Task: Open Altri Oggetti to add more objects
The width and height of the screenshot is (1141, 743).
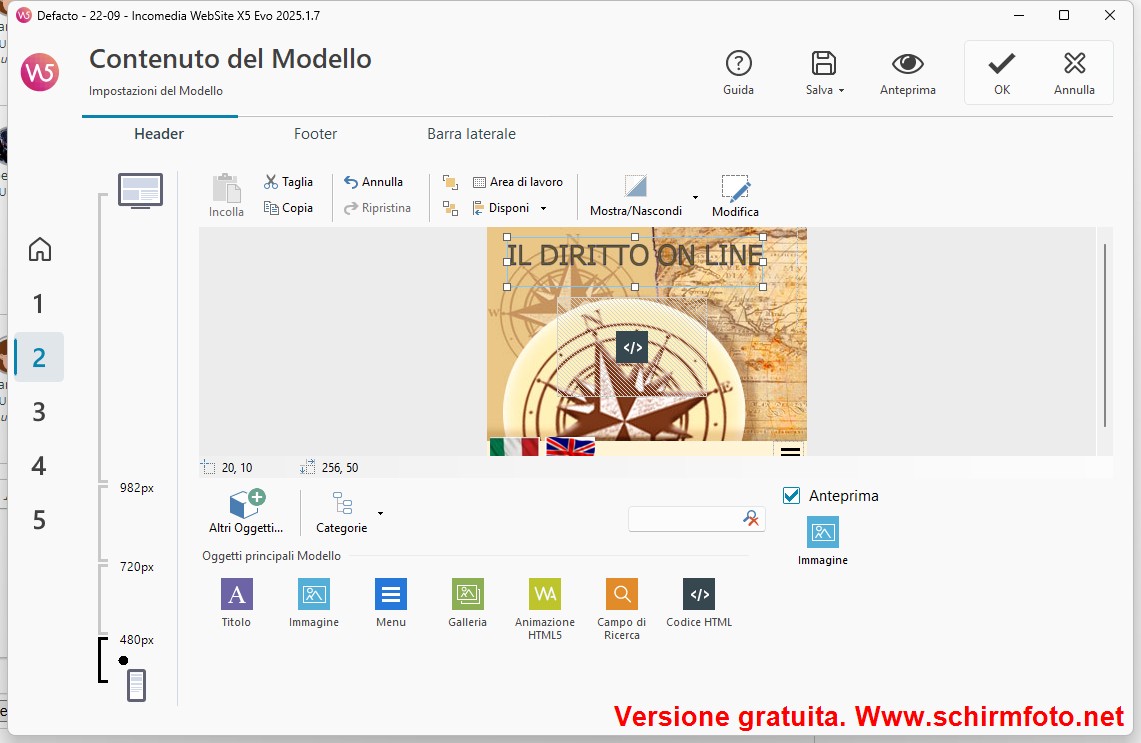Action: tap(246, 511)
